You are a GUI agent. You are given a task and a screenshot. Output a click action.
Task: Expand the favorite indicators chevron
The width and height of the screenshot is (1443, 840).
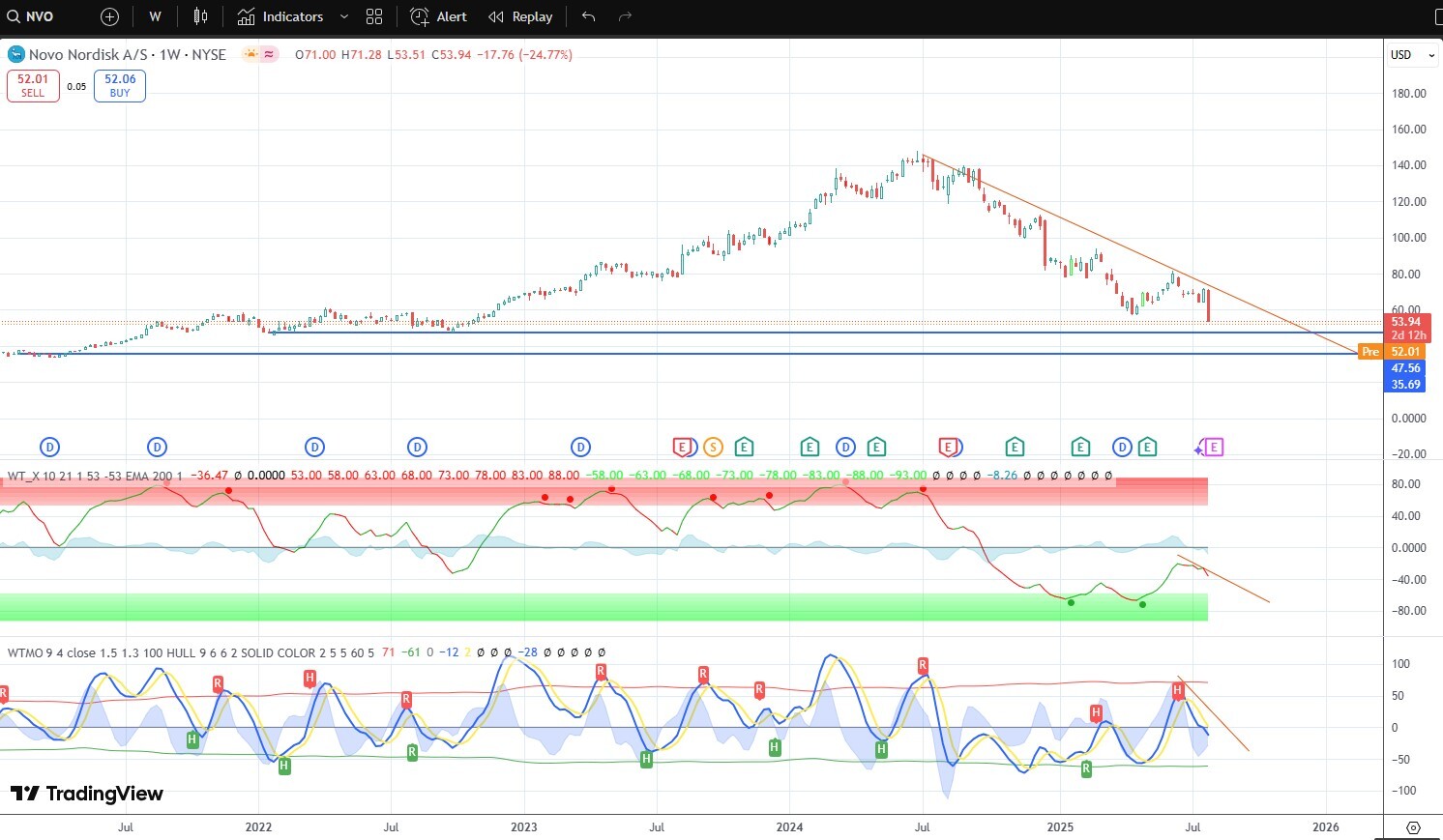343,16
